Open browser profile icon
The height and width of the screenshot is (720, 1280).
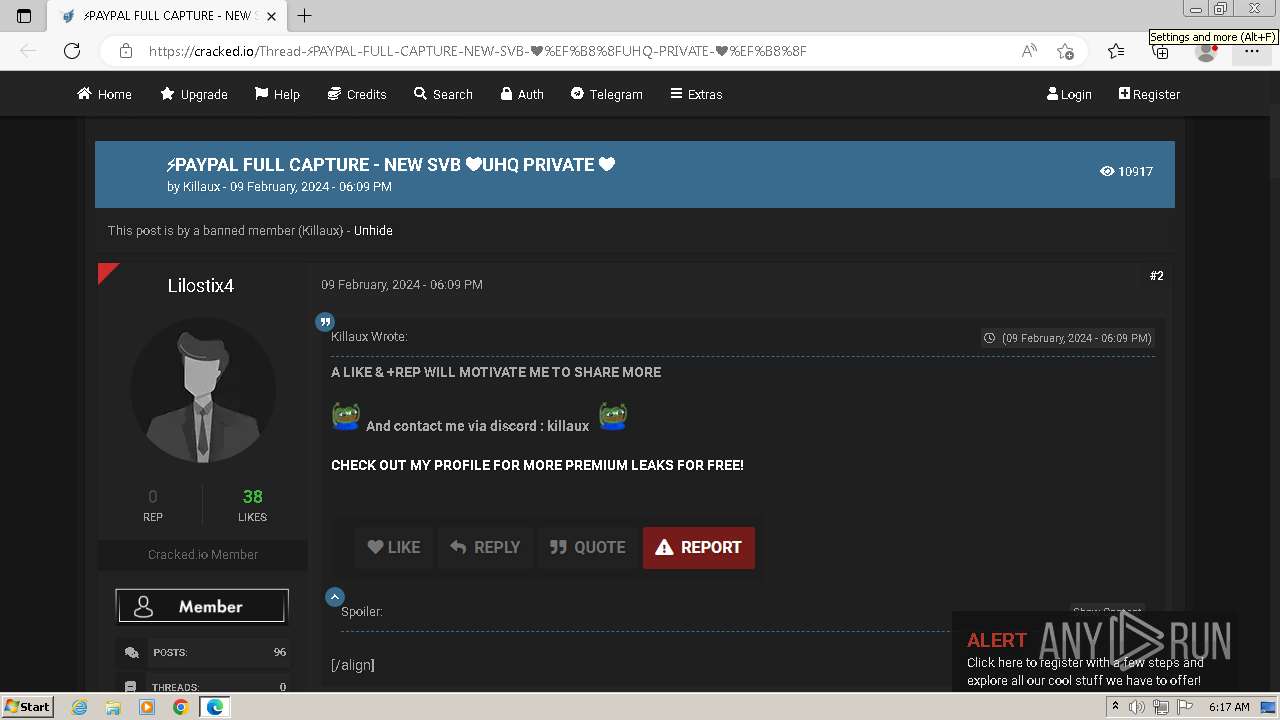[x=1206, y=53]
